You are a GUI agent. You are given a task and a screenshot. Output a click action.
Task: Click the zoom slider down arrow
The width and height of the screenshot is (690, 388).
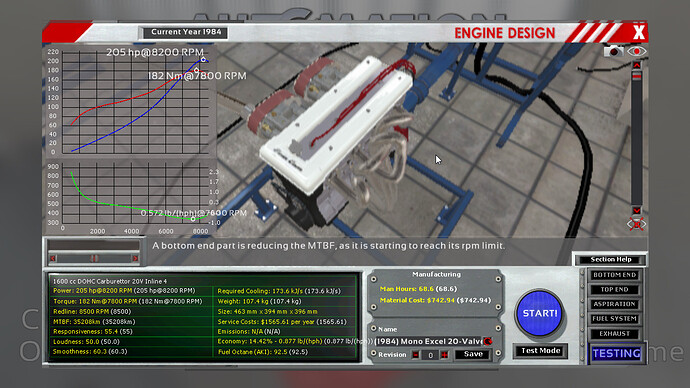pos(636,210)
